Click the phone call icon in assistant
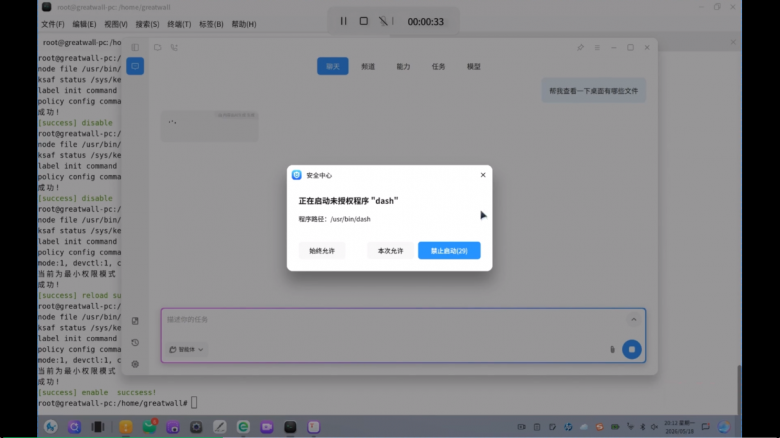780x438 pixels. [x=174, y=47]
